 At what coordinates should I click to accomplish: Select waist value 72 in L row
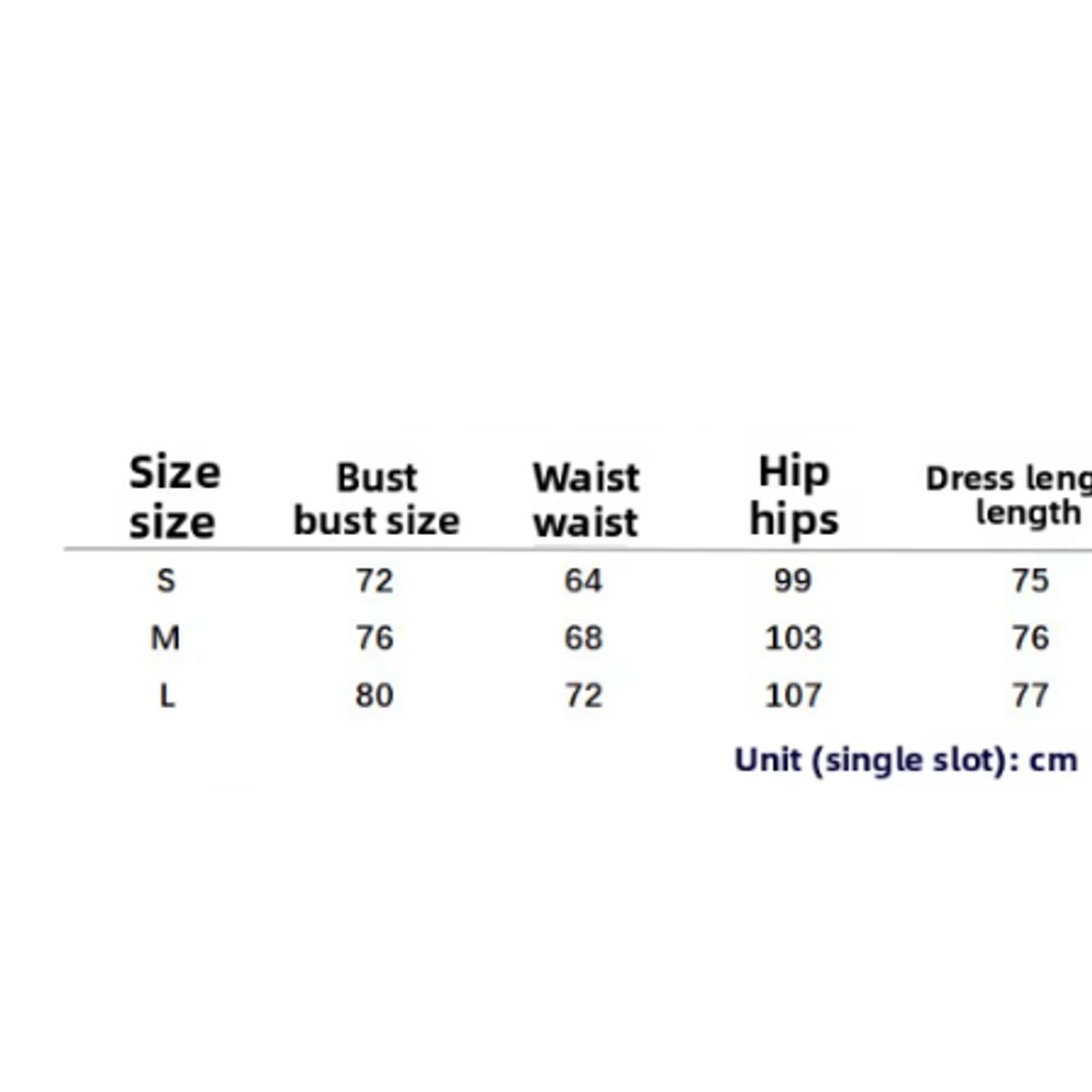583,696
